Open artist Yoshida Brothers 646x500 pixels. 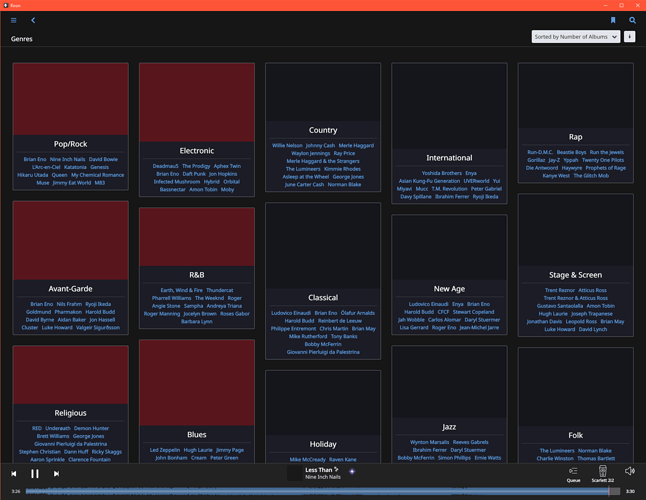click(442, 173)
